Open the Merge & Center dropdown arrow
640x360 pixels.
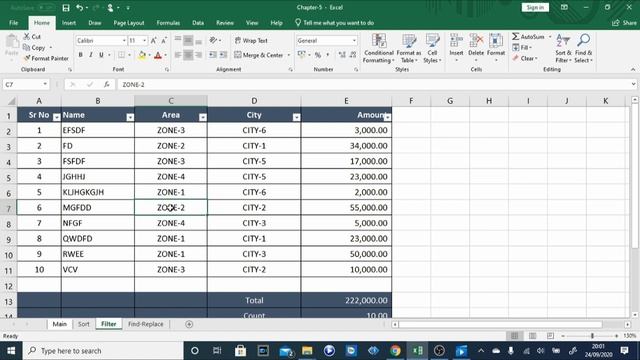tap(289, 55)
